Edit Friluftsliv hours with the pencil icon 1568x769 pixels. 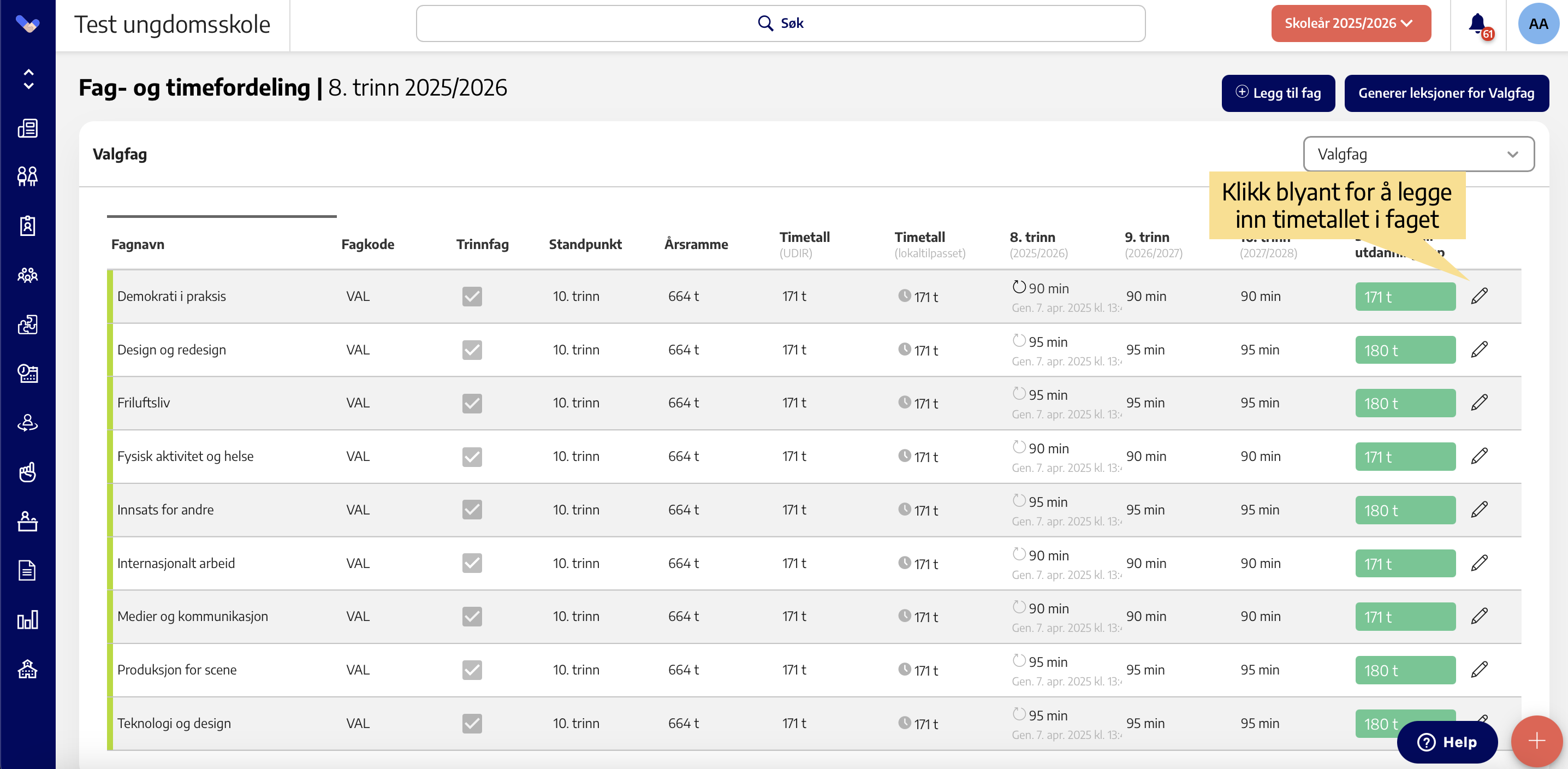(x=1479, y=403)
